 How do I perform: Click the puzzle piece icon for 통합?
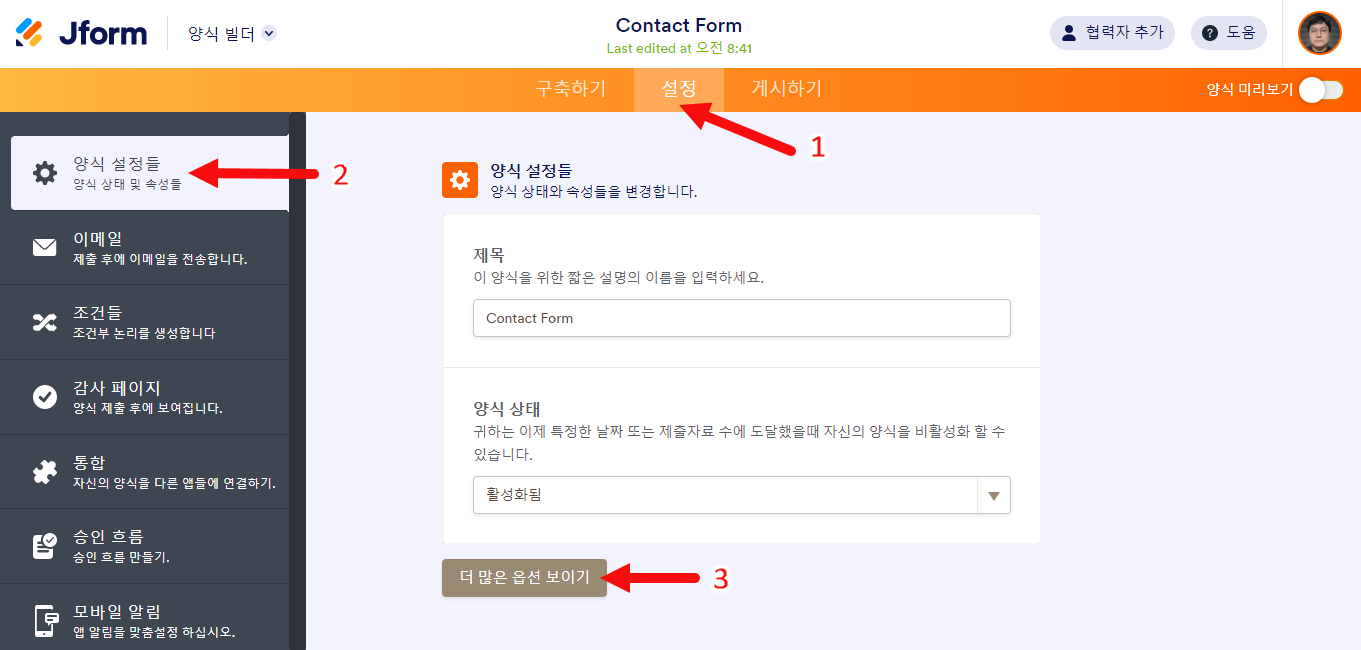point(45,472)
